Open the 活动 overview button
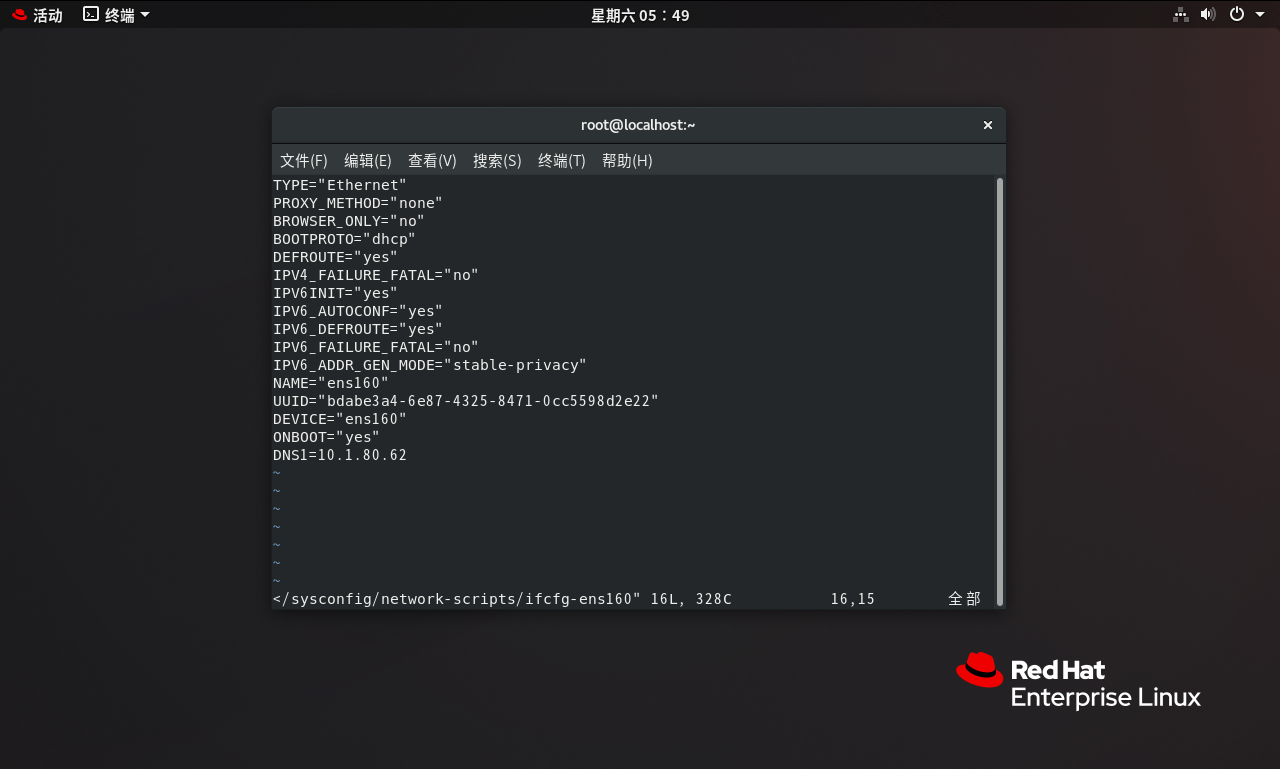This screenshot has height=769, width=1280. point(37,15)
